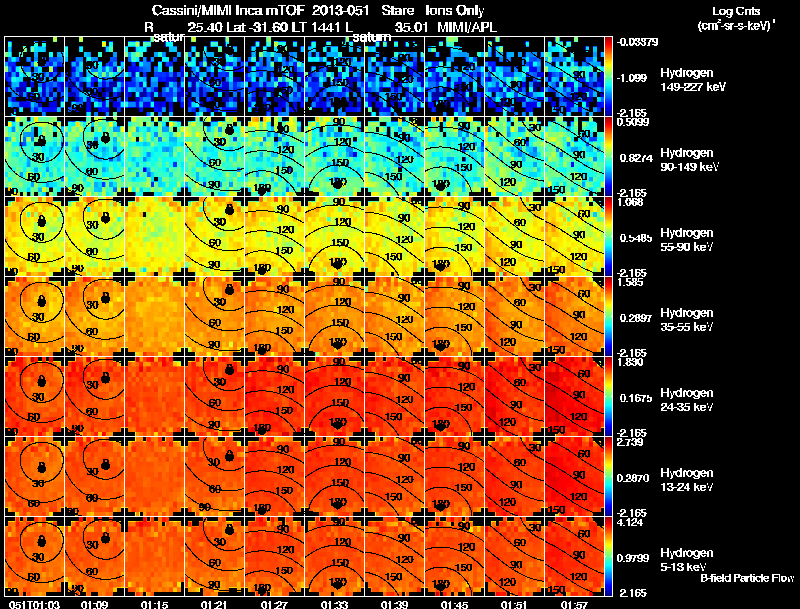
Task: Click the '1.068' color scale value
Action: tap(630, 202)
